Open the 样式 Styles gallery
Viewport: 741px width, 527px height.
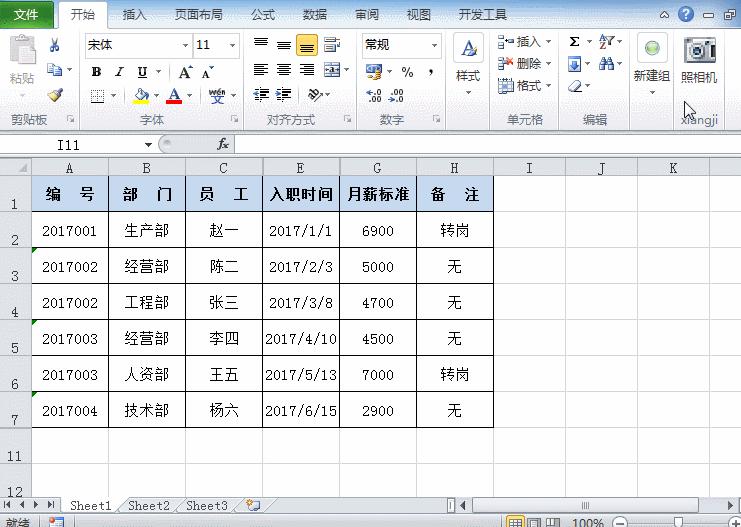468,64
